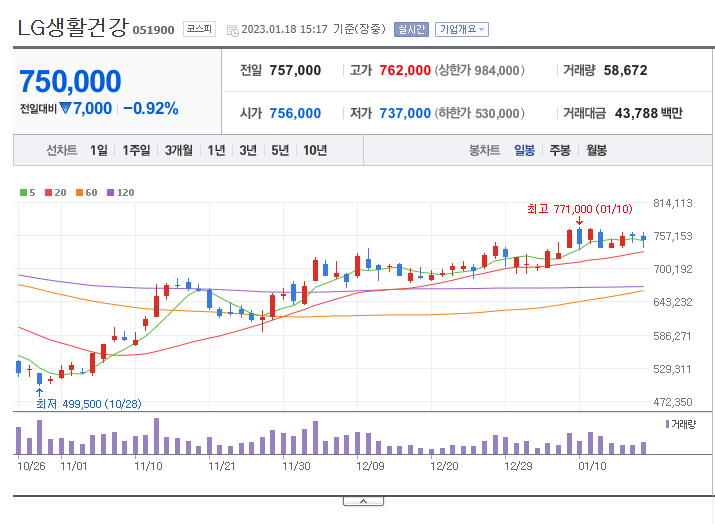Click the 최고 771,000 (01/10) annotation
Viewport: 715px width, 524px height.
pyautogui.click(x=580, y=209)
